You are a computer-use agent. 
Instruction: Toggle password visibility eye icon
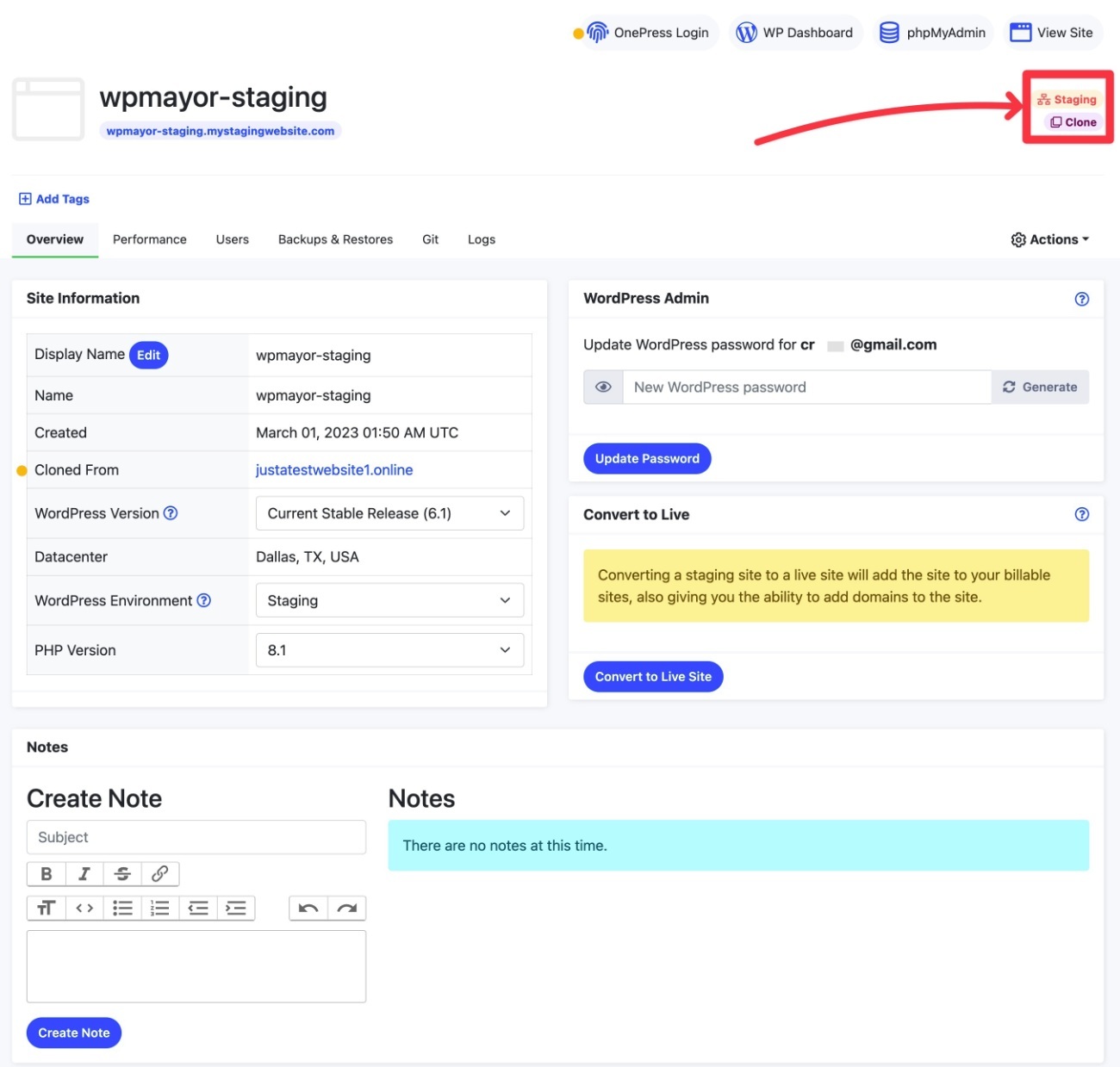[x=603, y=388]
